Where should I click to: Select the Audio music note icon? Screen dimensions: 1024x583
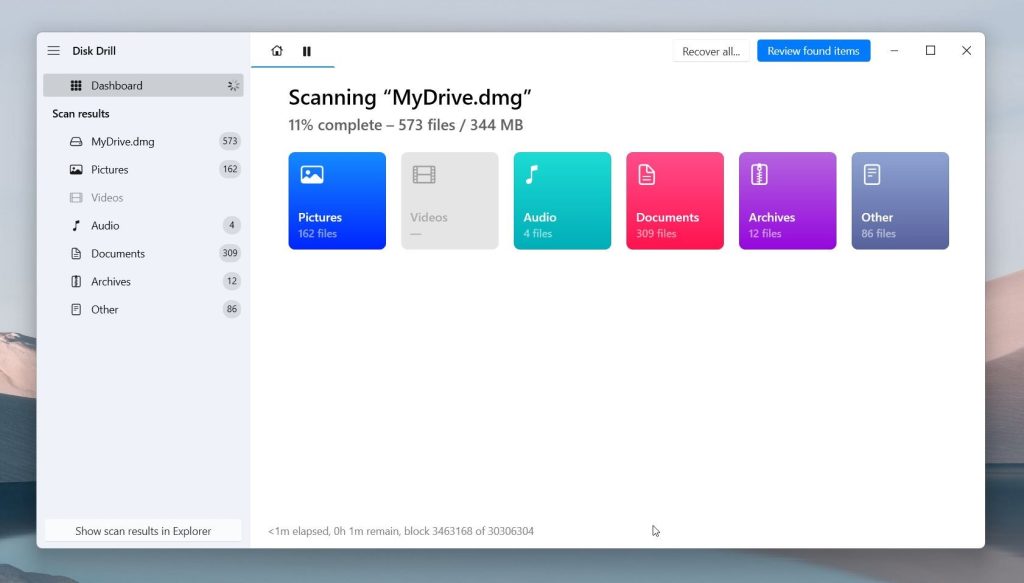click(x=74, y=225)
